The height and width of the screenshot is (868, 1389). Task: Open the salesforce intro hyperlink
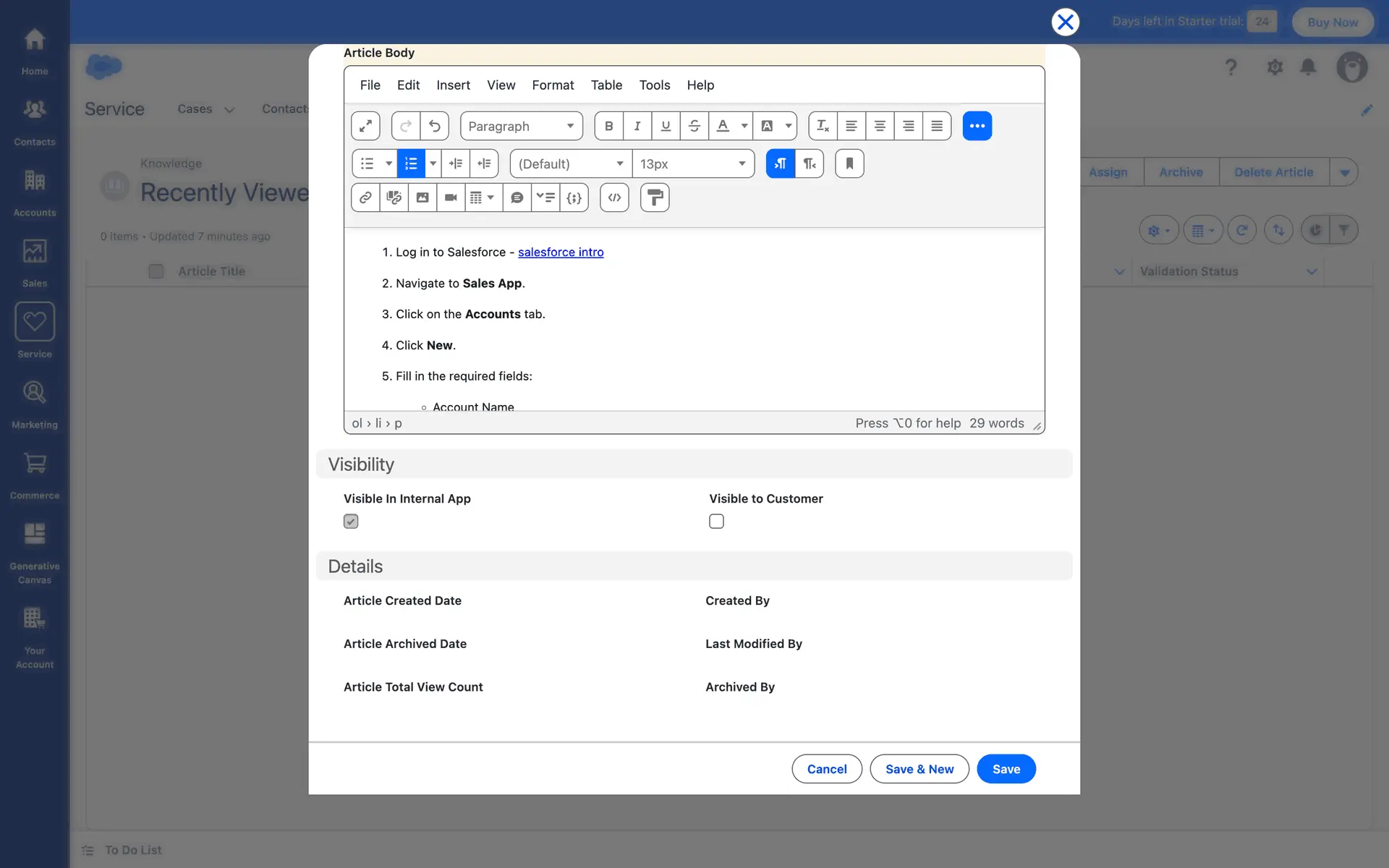[x=561, y=252]
